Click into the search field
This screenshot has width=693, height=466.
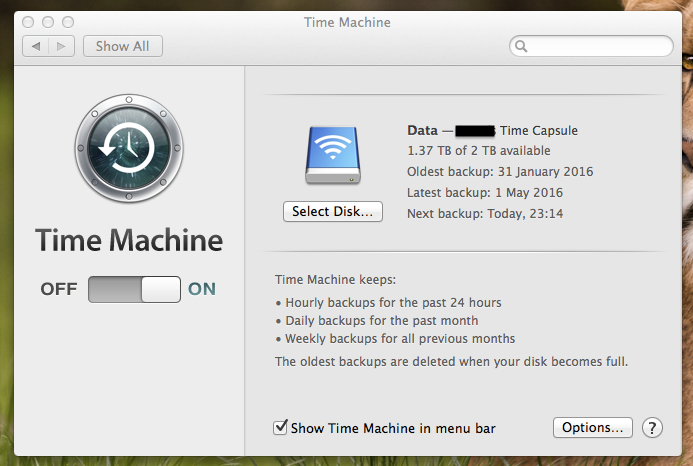tap(591, 46)
